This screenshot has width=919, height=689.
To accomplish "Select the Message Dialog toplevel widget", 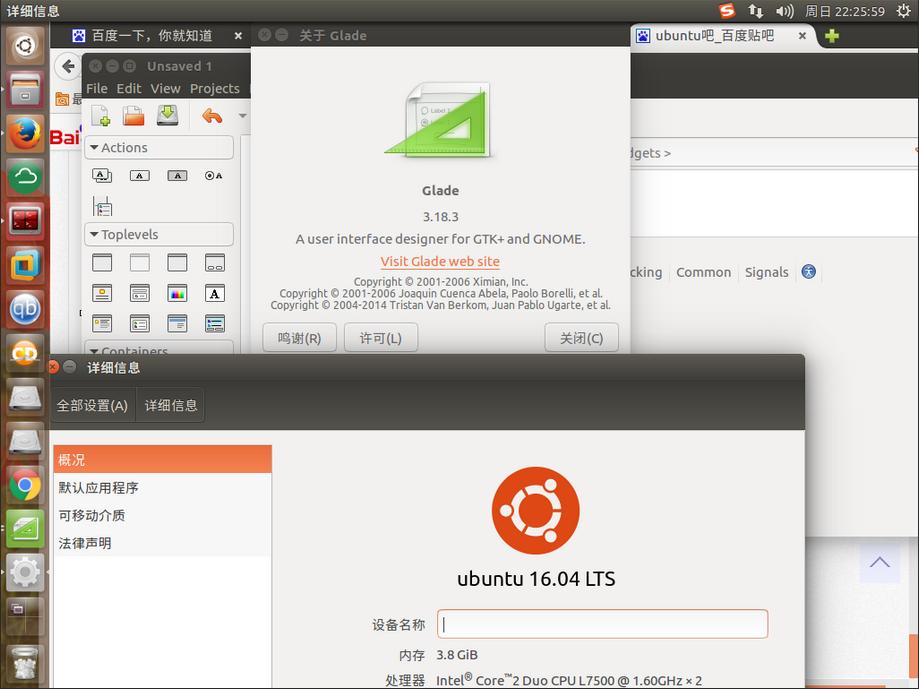I will (x=102, y=323).
